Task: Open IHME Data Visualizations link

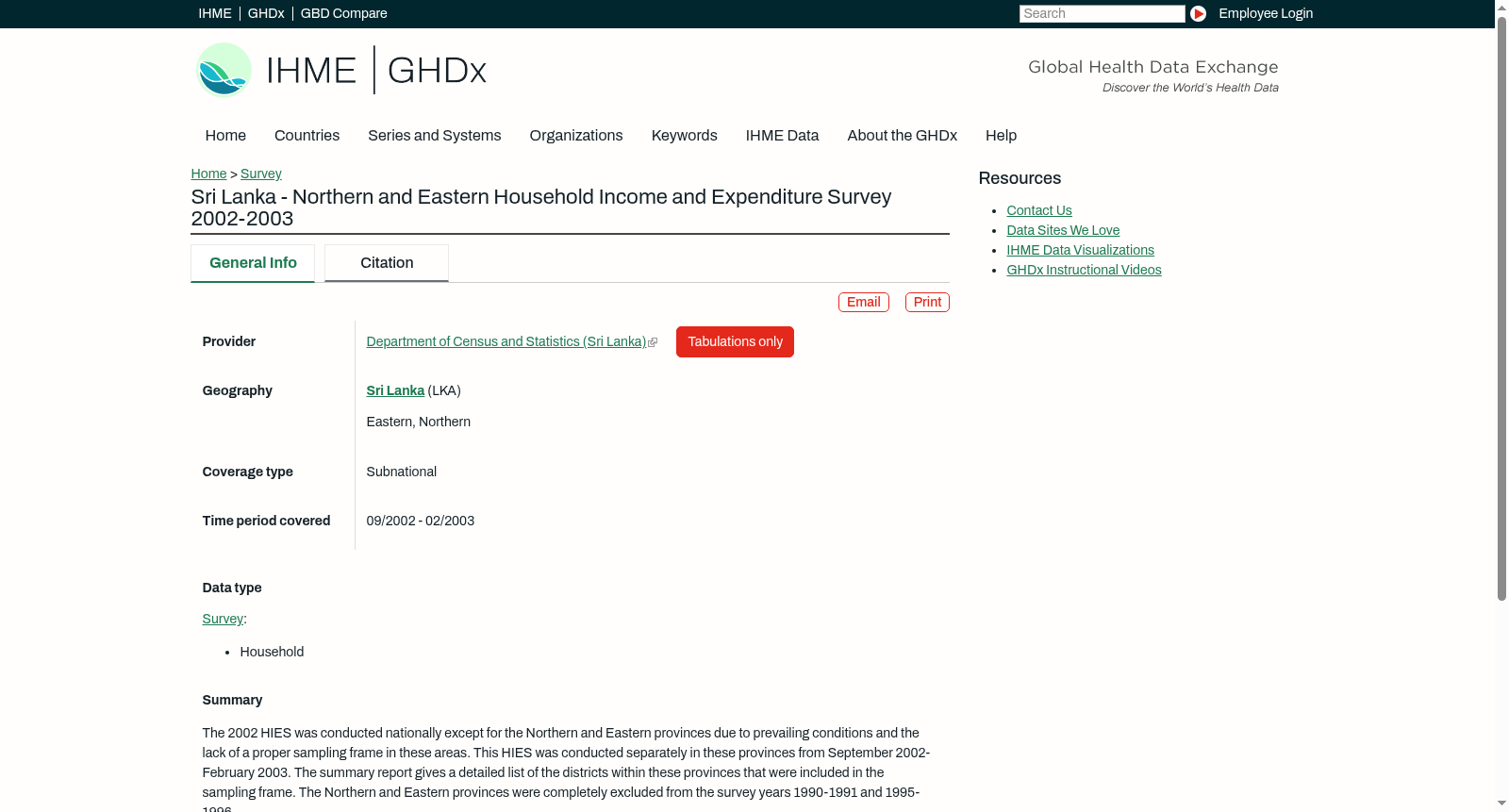Action: [1080, 250]
